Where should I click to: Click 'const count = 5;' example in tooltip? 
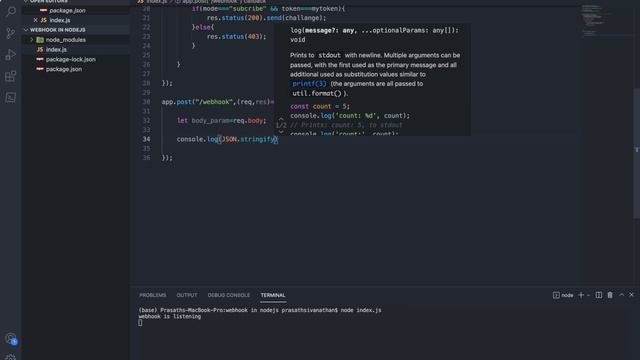click(x=320, y=107)
